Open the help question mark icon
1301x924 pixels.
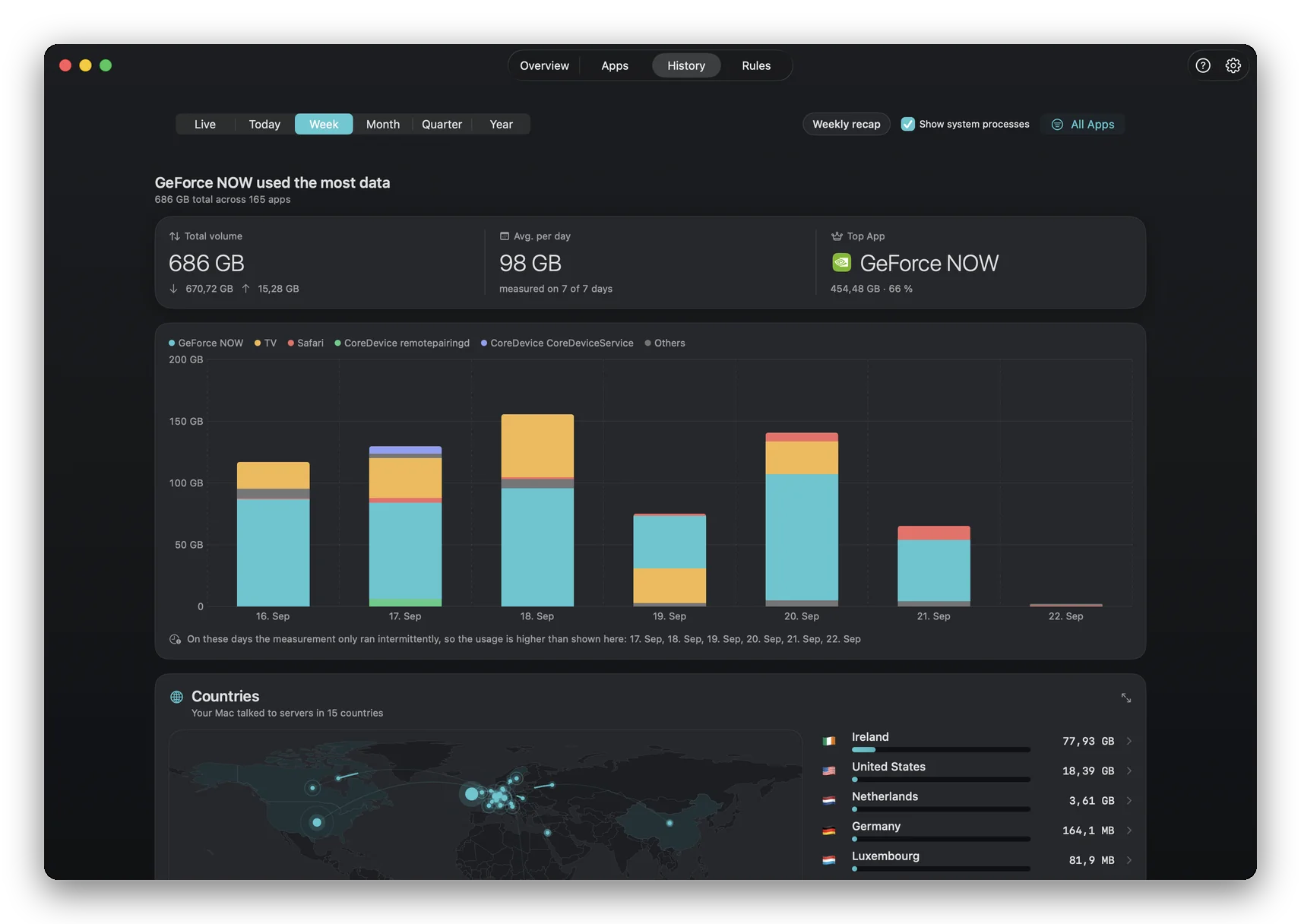click(x=1203, y=65)
